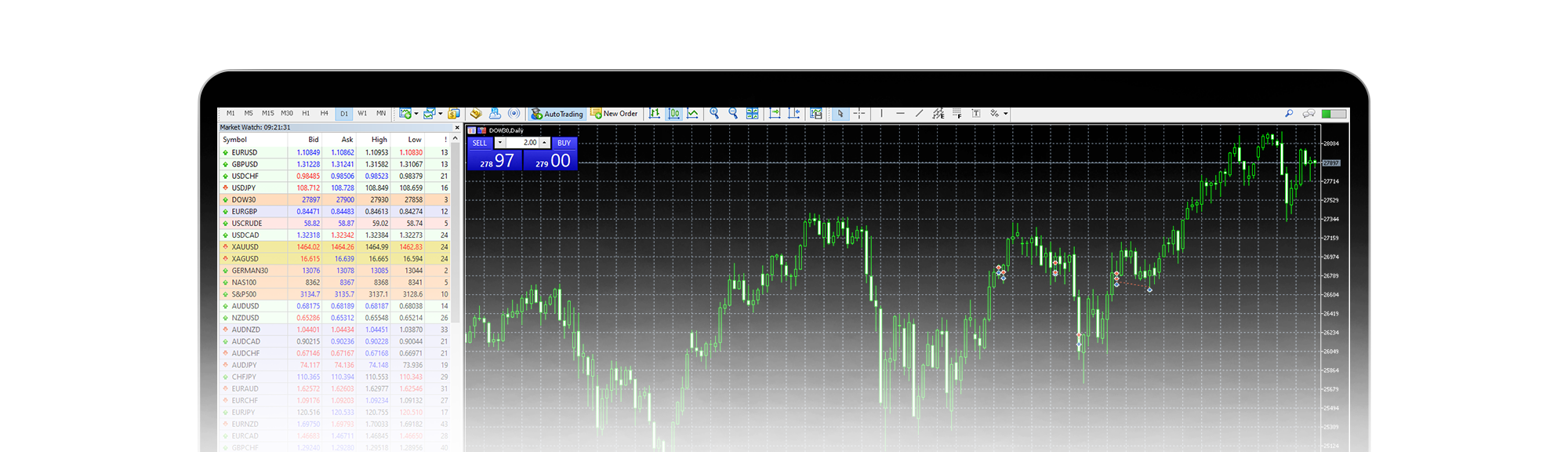Image resolution: width=1568 pixels, height=452 pixels.
Task: Switch chart to bar chart style
Action: [655, 114]
